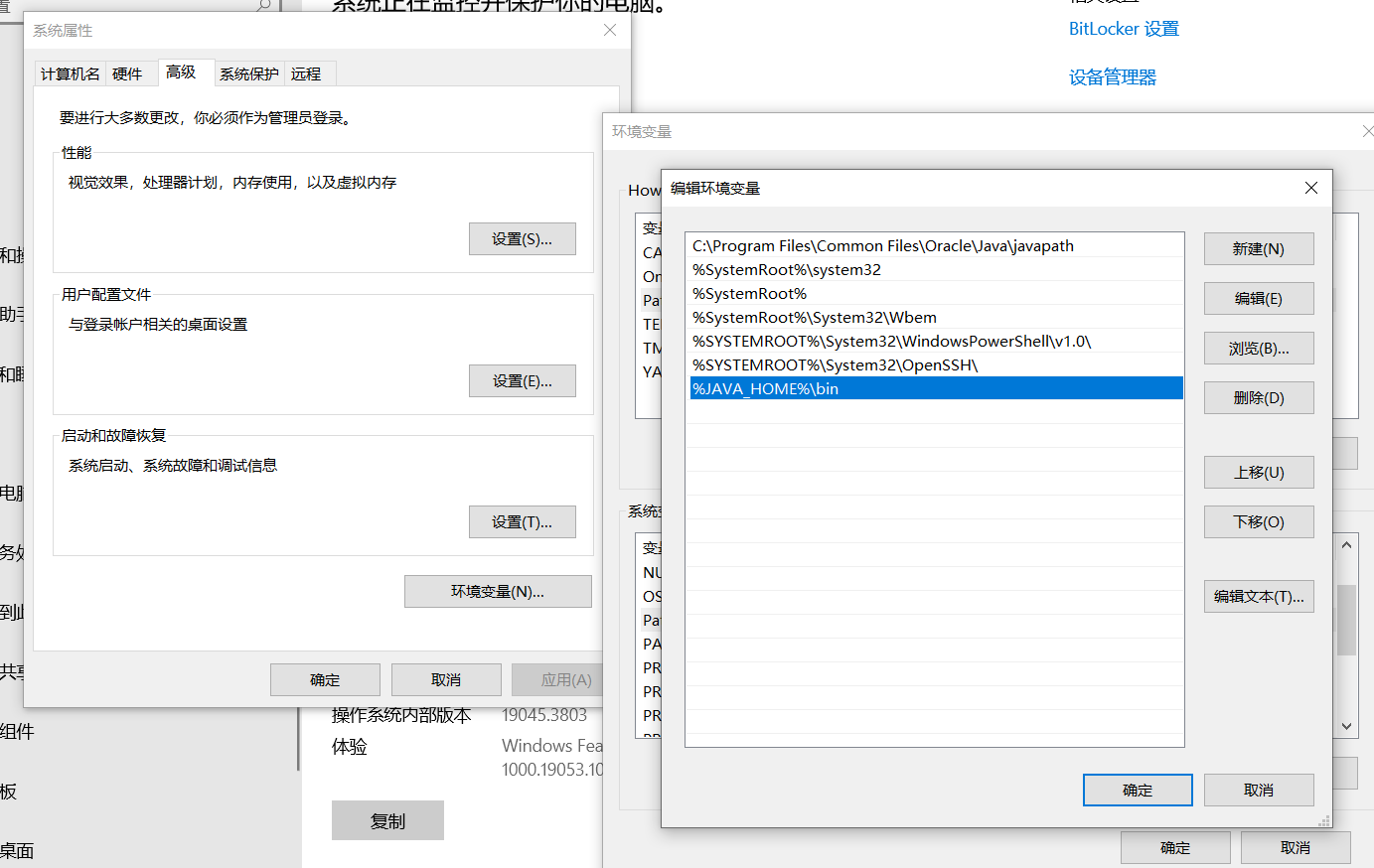This screenshot has height=868, width=1374.
Task: Switch to the 计算机名 tab
Action: pos(70,74)
